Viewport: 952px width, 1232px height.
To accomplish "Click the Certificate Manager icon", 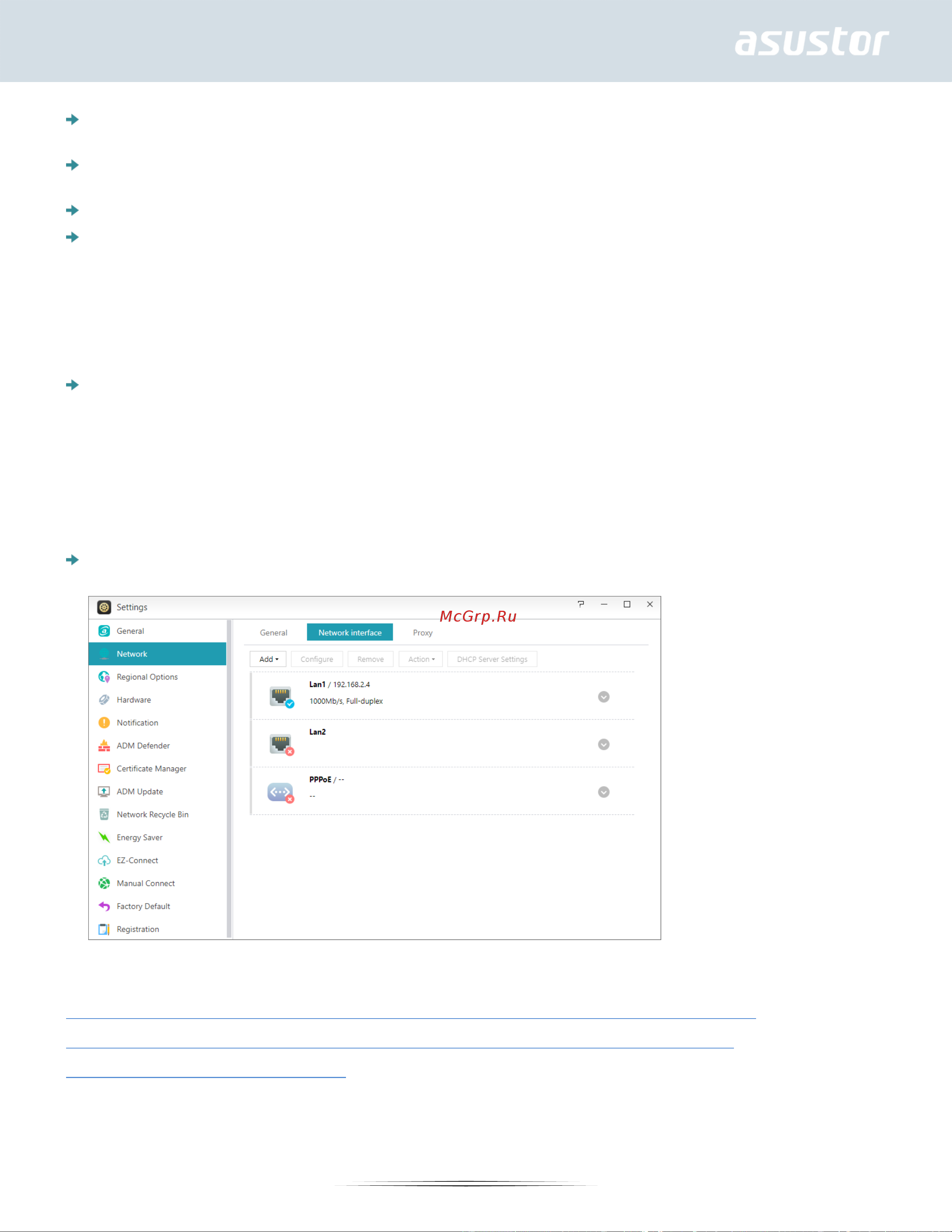I will [104, 768].
